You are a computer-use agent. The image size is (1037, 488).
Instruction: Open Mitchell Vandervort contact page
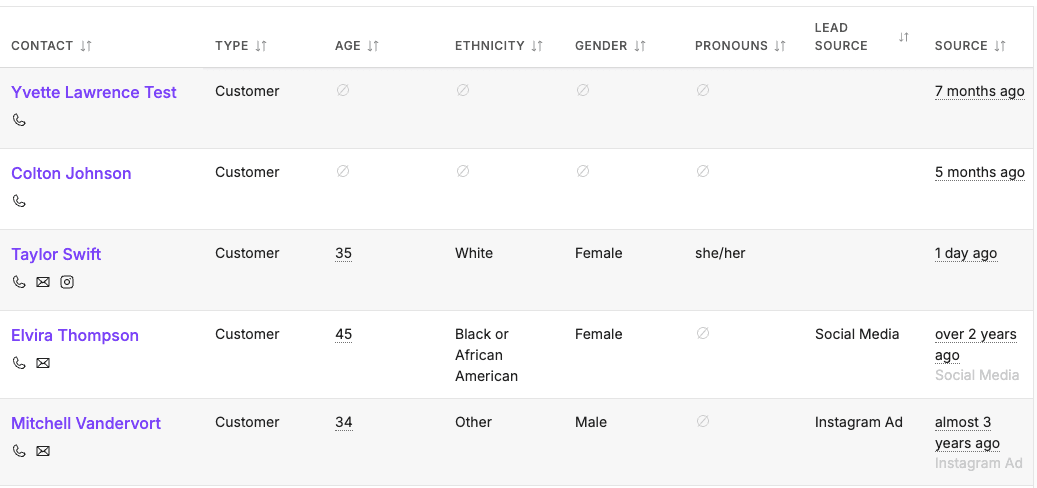86,423
